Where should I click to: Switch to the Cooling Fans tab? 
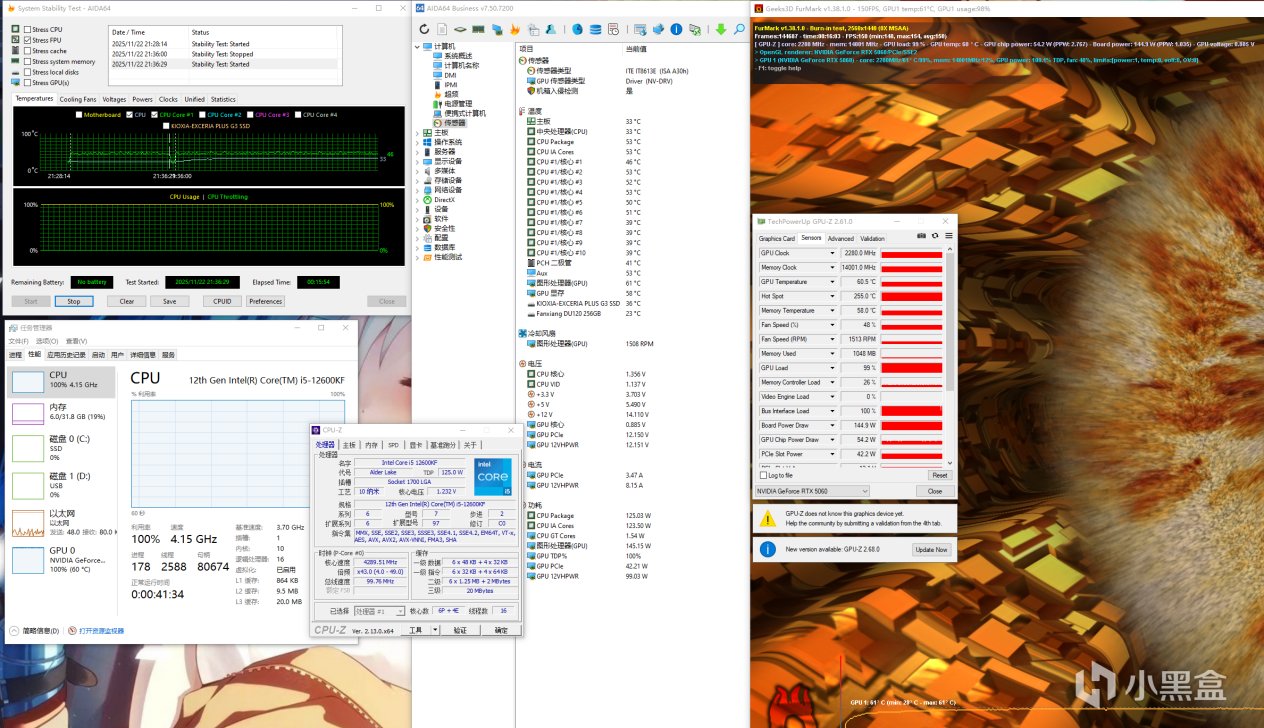coord(78,99)
